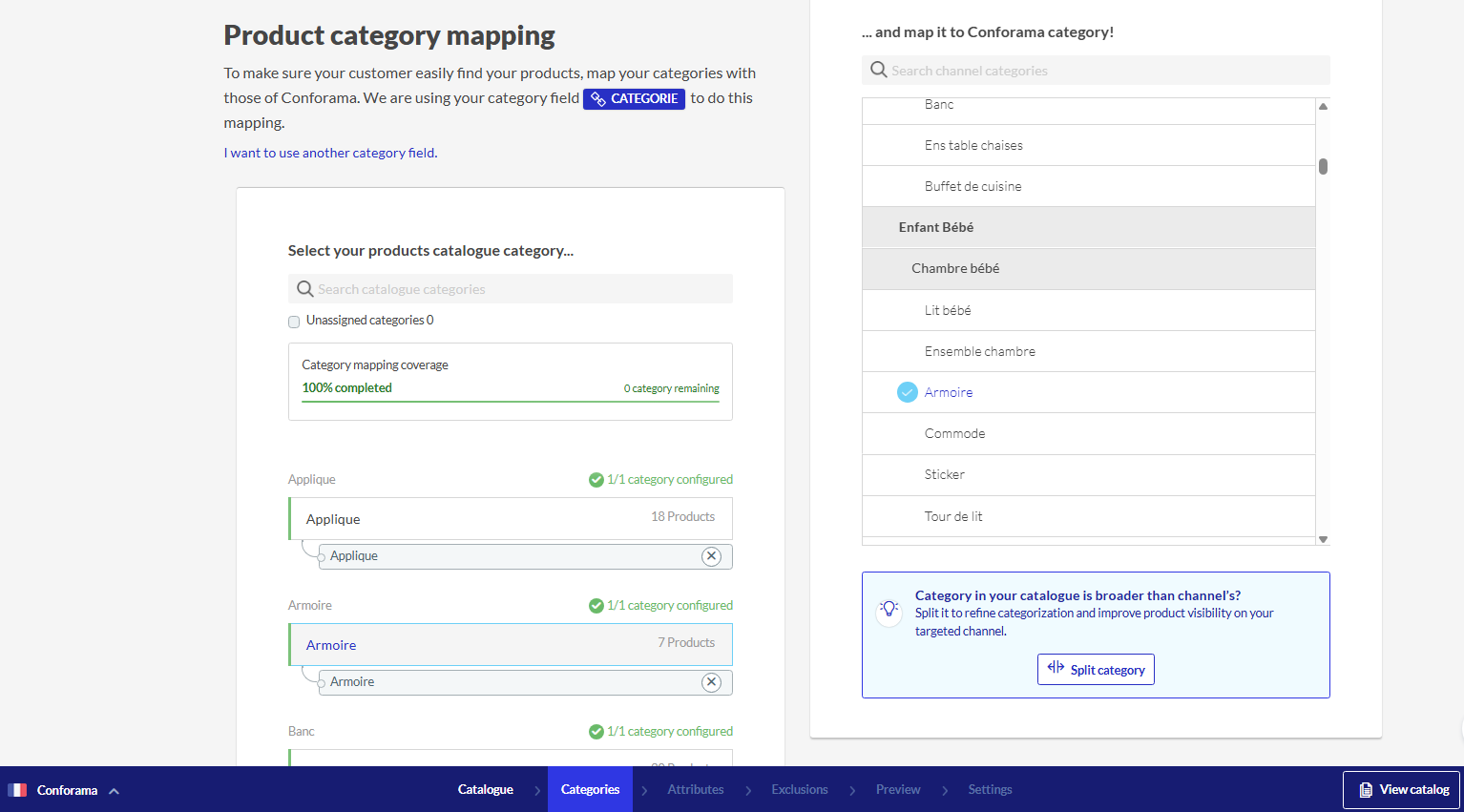
Task: Click 'I want to use another category field' link
Action: pos(330,153)
